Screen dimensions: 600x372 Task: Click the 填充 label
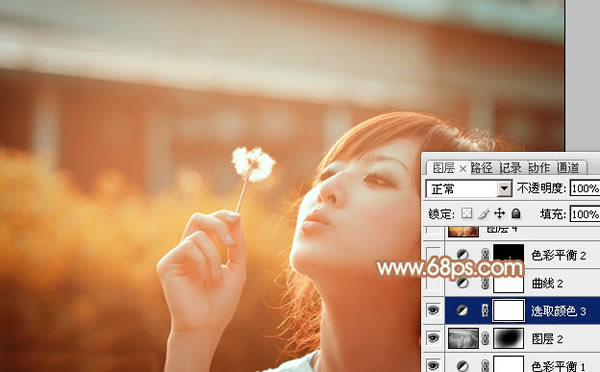tap(553, 214)
